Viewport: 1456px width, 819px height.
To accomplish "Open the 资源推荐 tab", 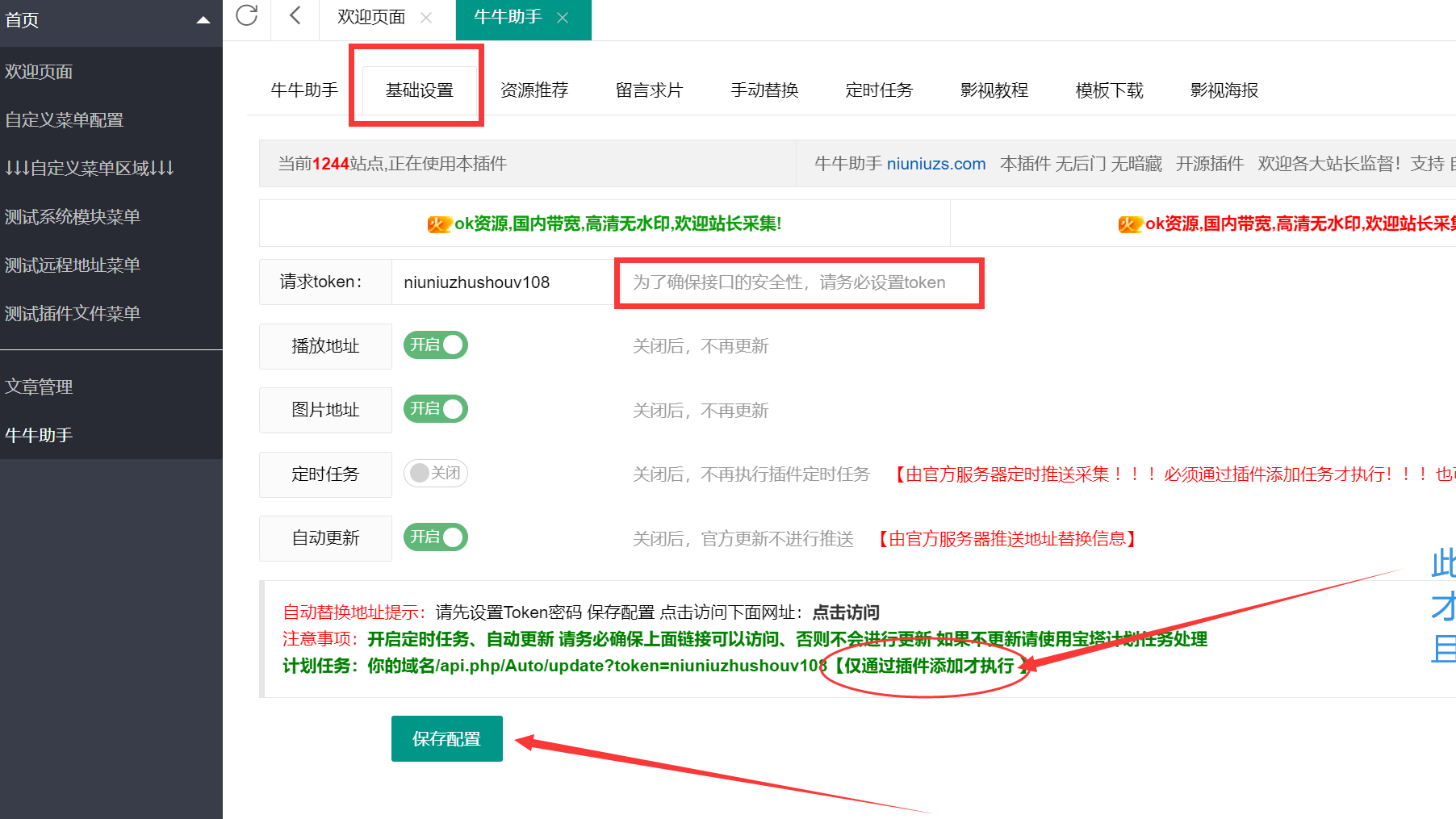I will click(x=534, y=90).
